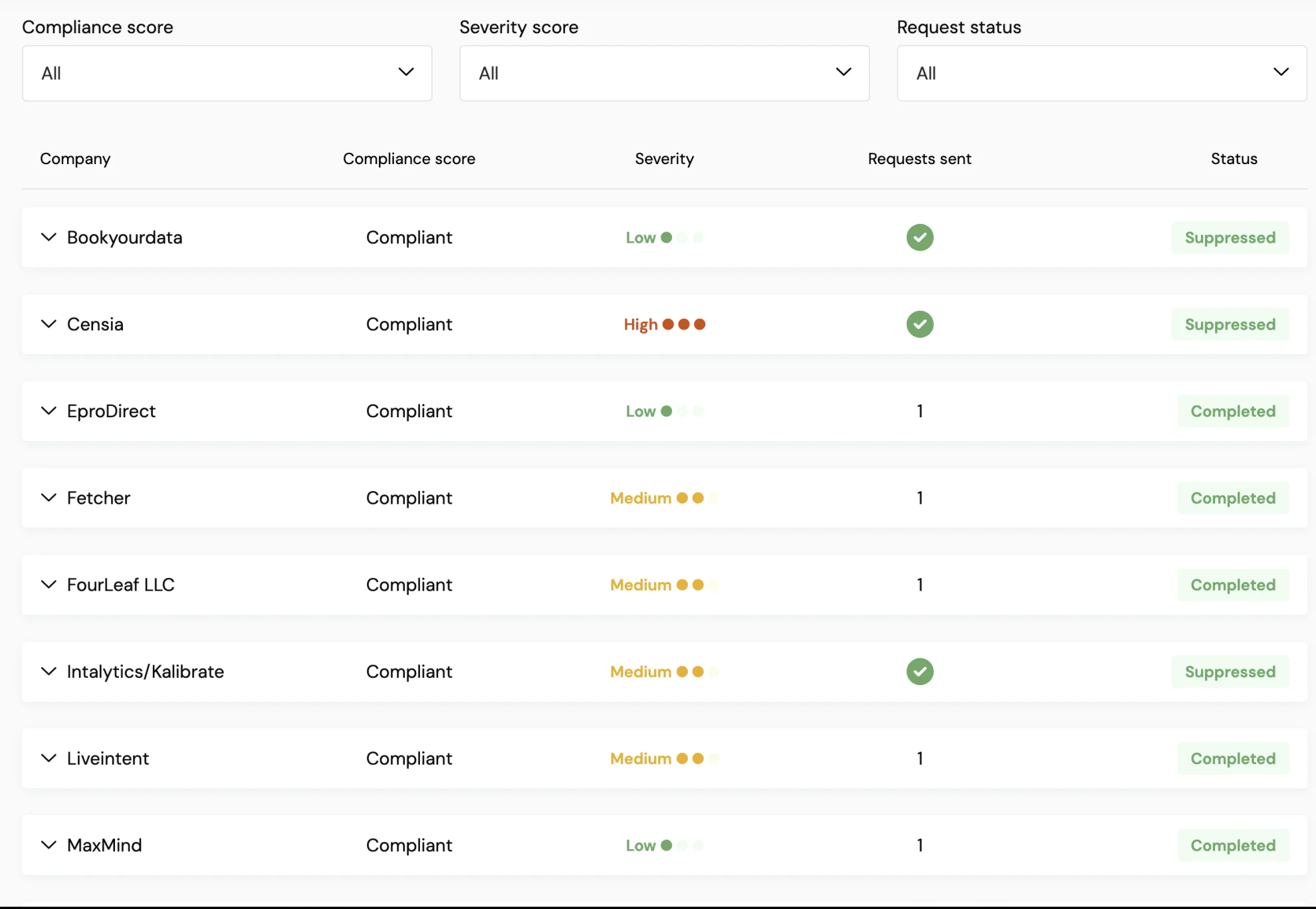Click requests sent count for MaxMind

click(x=920, y=845)
